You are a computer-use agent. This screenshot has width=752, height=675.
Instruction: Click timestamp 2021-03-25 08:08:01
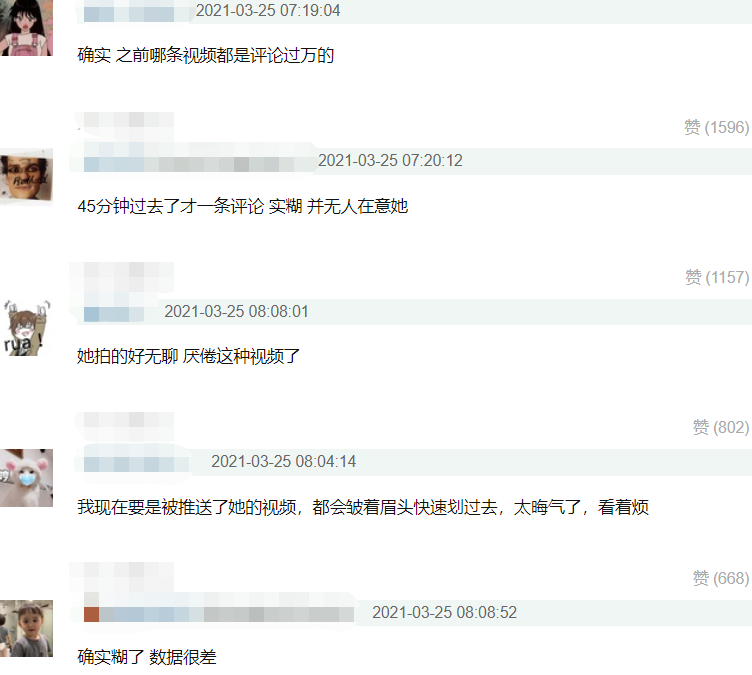tap(236, 311)
